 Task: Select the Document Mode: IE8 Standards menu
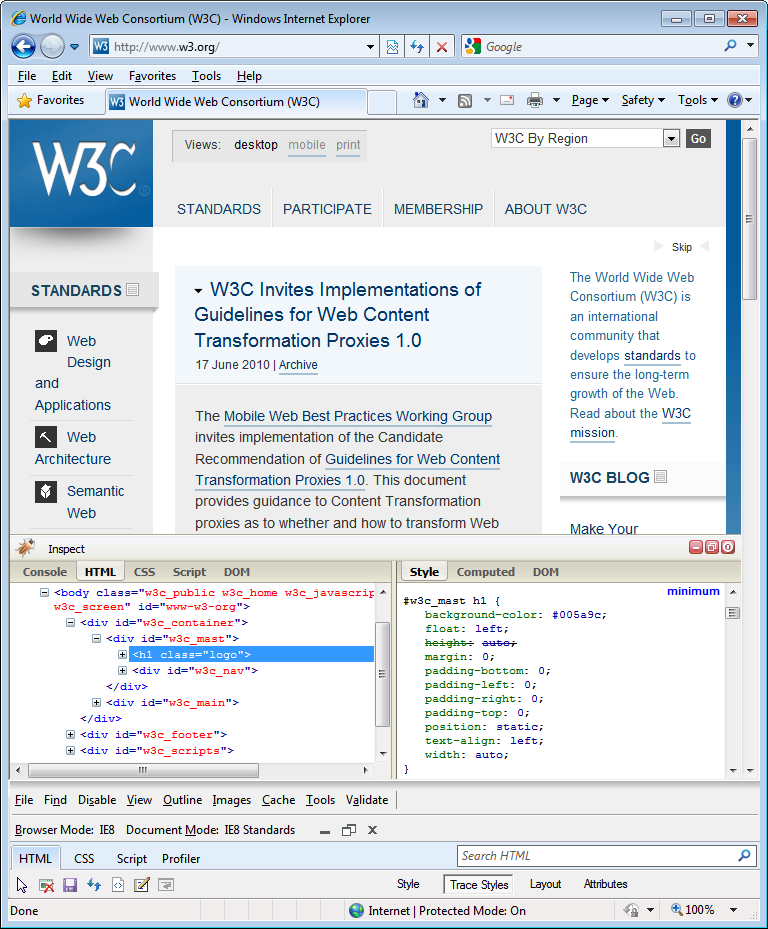pos(210,829)
